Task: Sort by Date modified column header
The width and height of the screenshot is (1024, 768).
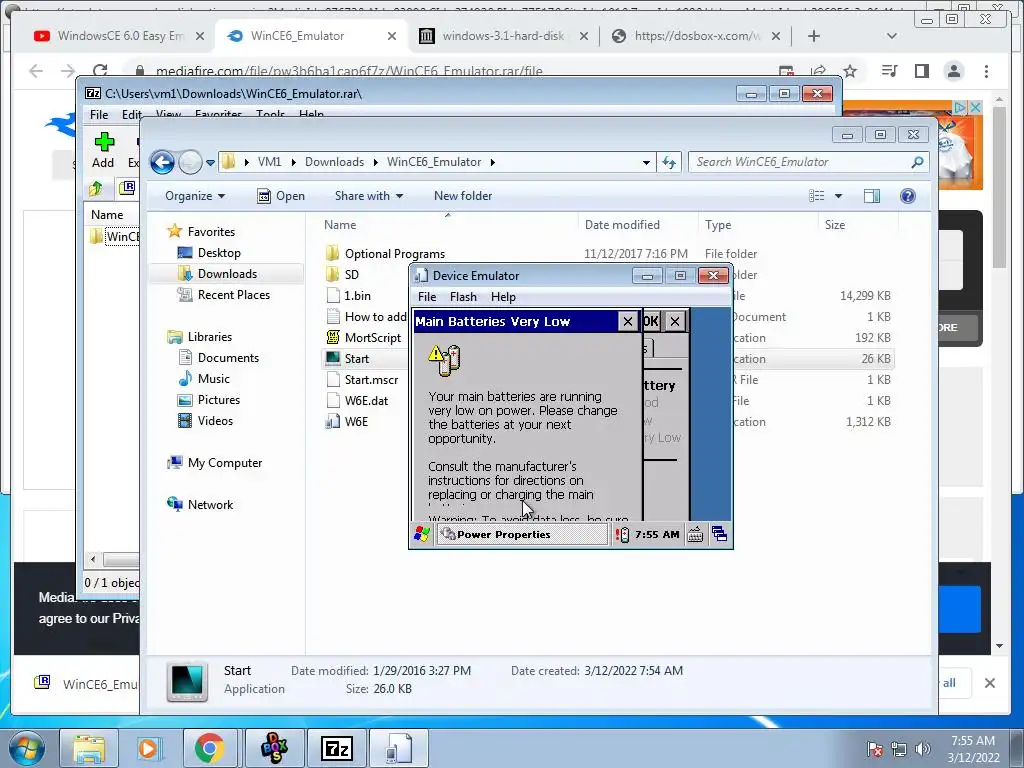Action: pos(622,225)
